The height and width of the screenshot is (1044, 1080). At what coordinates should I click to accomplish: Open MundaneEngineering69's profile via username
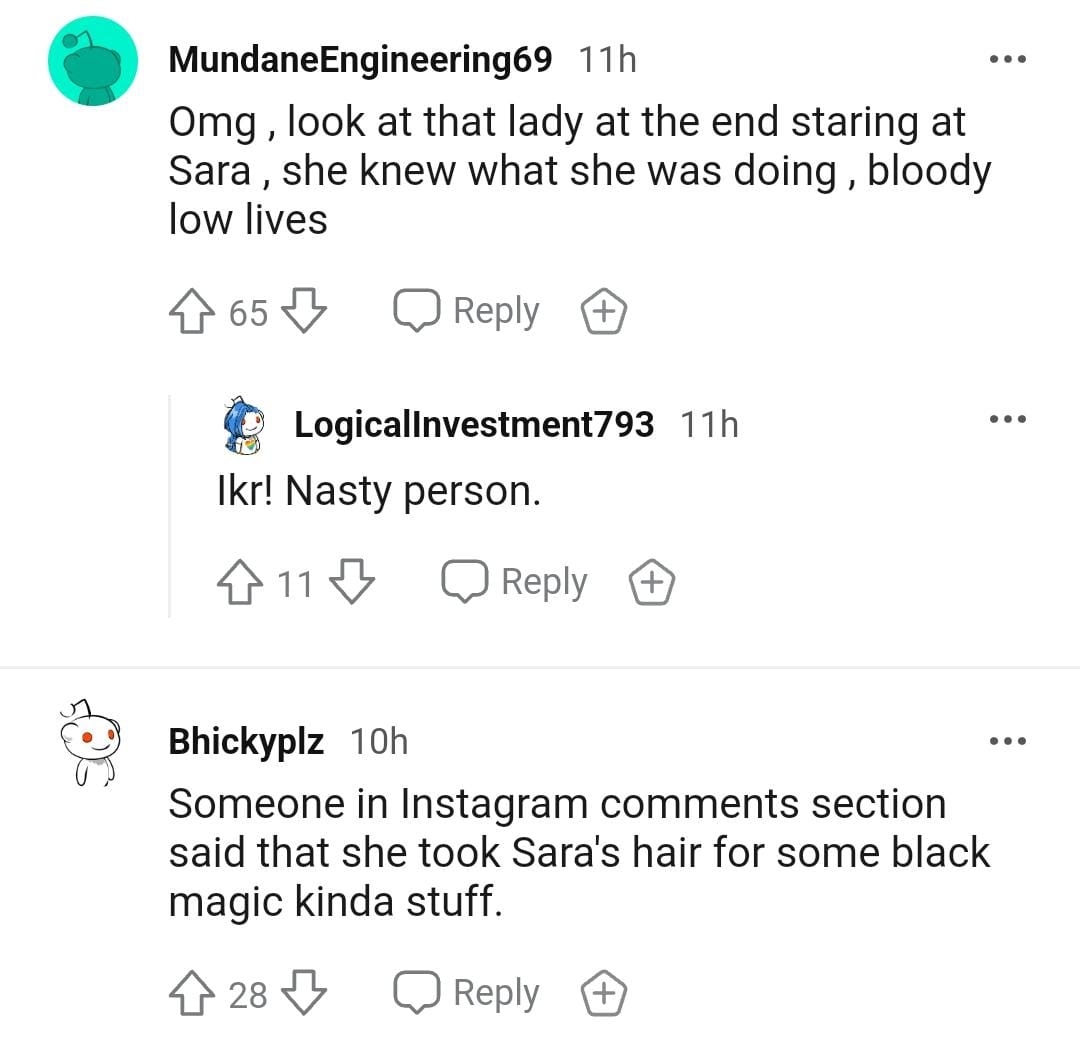coord(360,60)
